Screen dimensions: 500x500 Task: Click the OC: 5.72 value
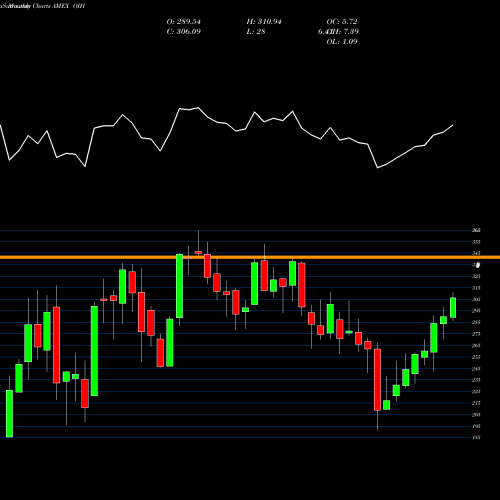342,22
